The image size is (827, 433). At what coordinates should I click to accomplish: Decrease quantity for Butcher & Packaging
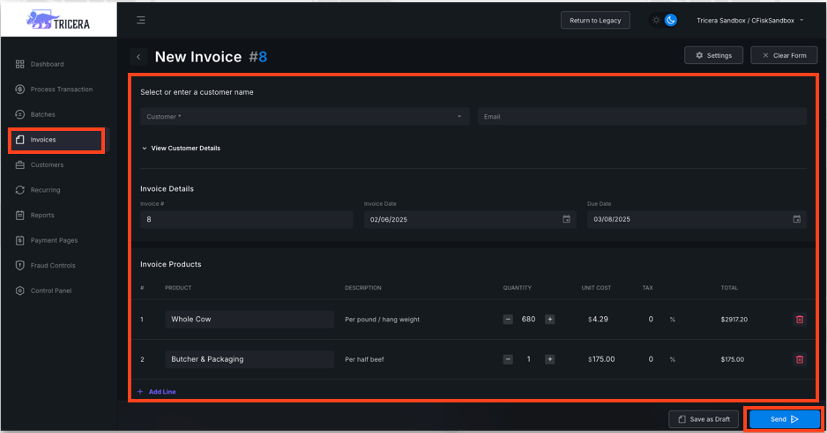coord(508,359)
